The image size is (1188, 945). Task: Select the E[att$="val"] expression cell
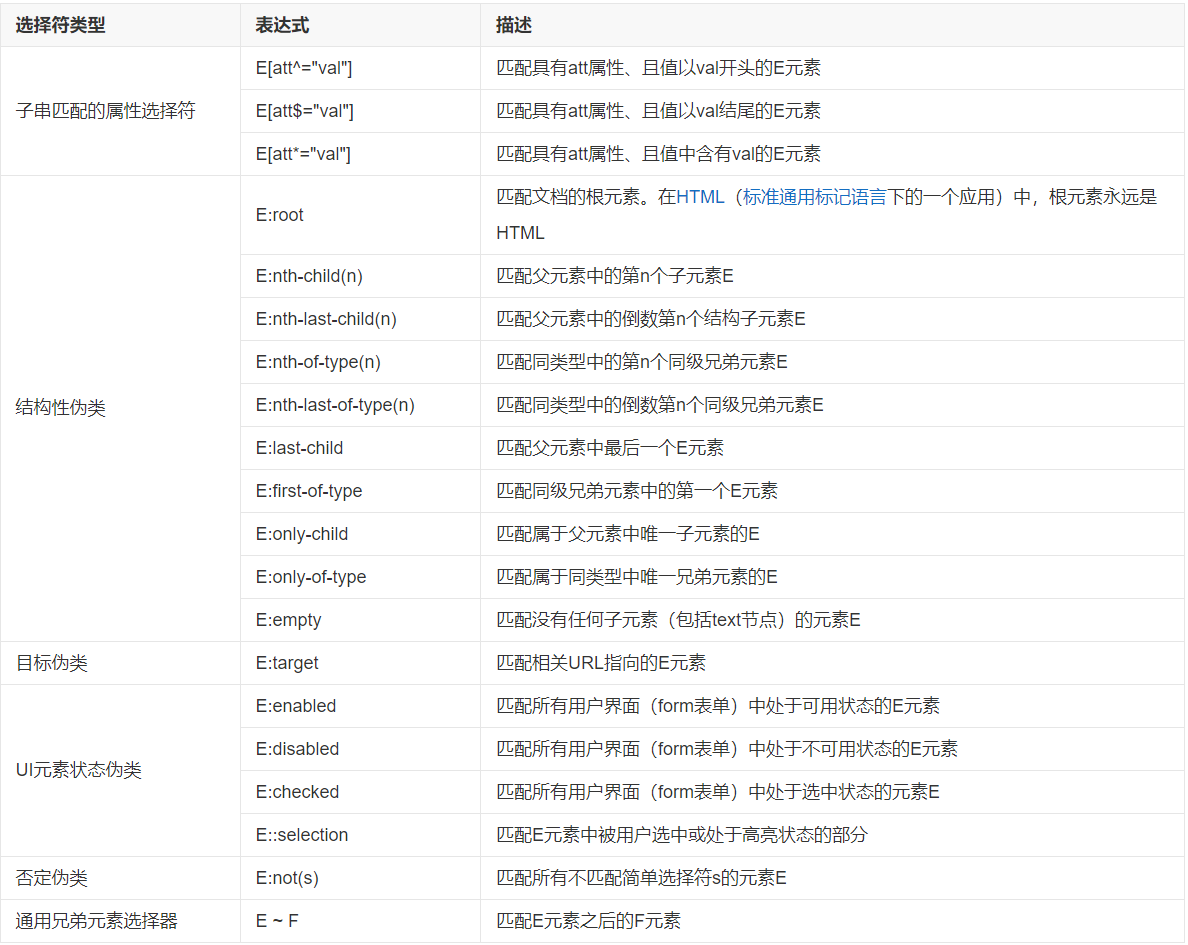304,111
